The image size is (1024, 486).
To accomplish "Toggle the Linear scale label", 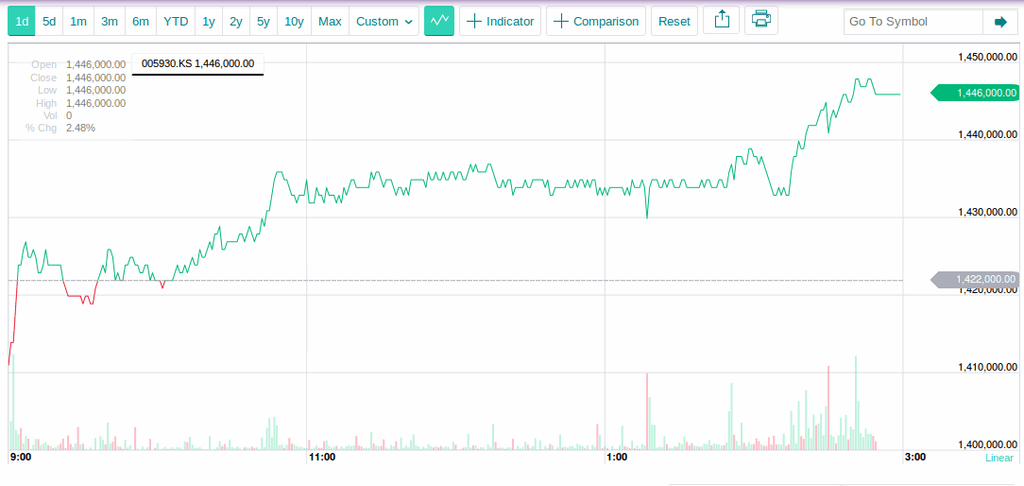I will pos(999,458).
